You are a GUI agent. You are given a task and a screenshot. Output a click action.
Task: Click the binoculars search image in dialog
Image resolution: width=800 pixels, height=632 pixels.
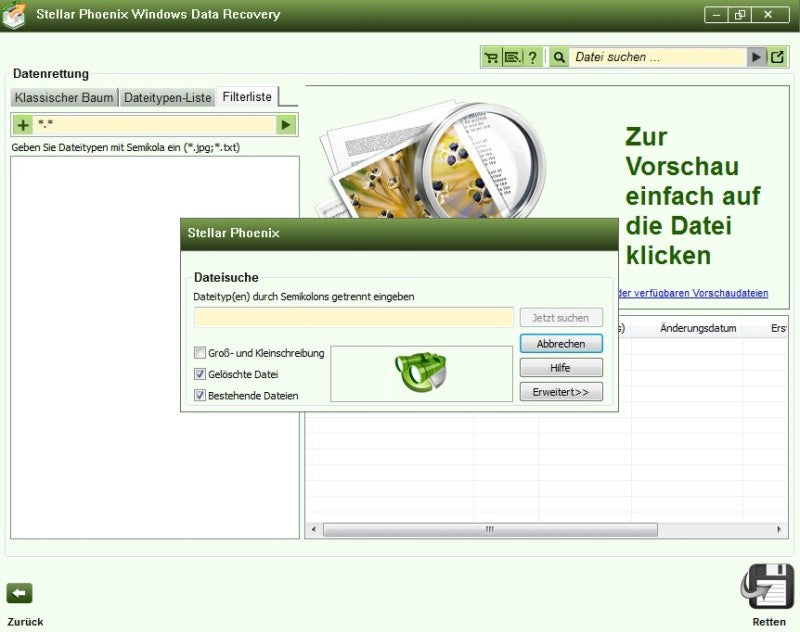421,373
